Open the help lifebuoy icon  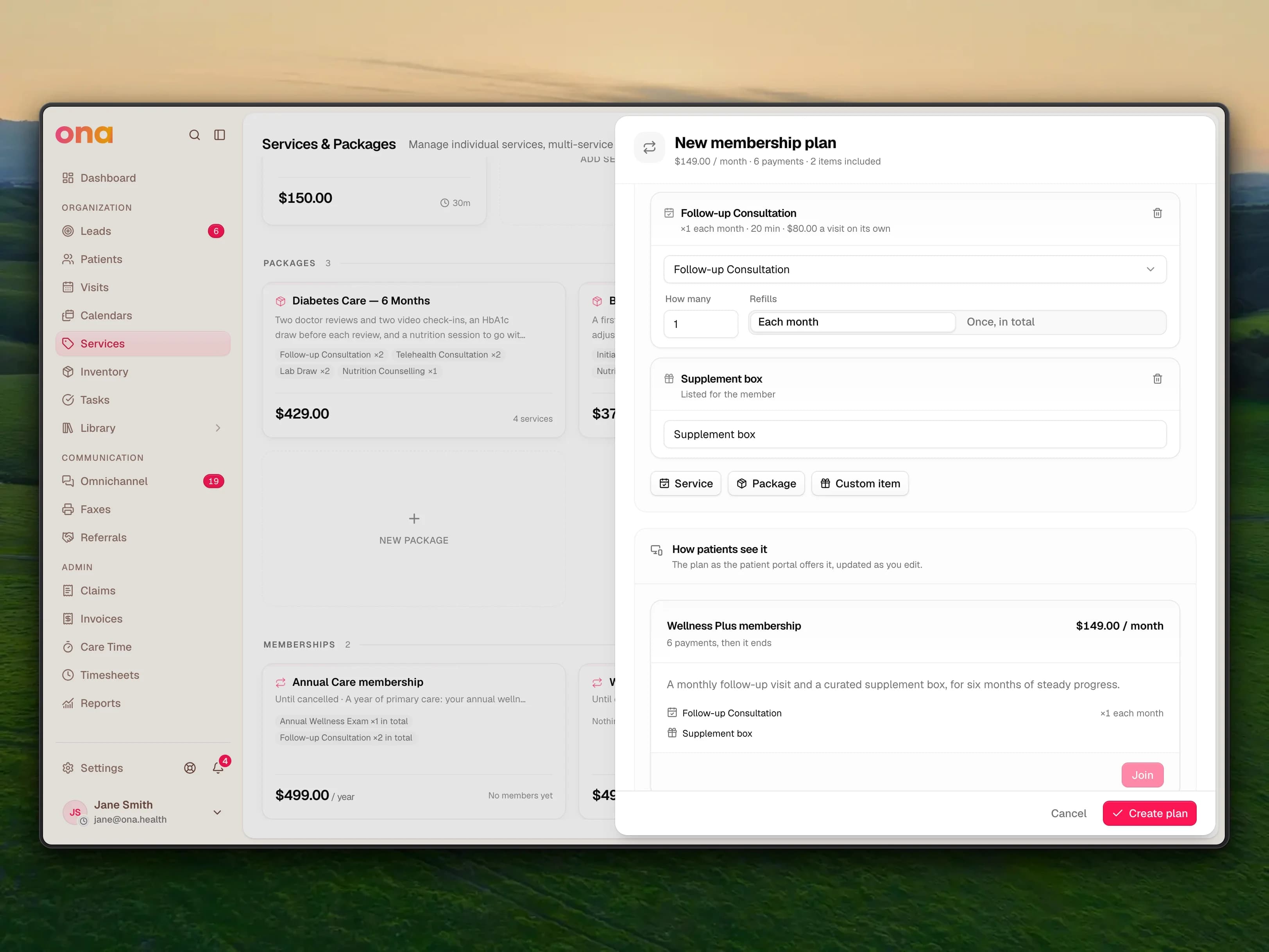[190, 768]
